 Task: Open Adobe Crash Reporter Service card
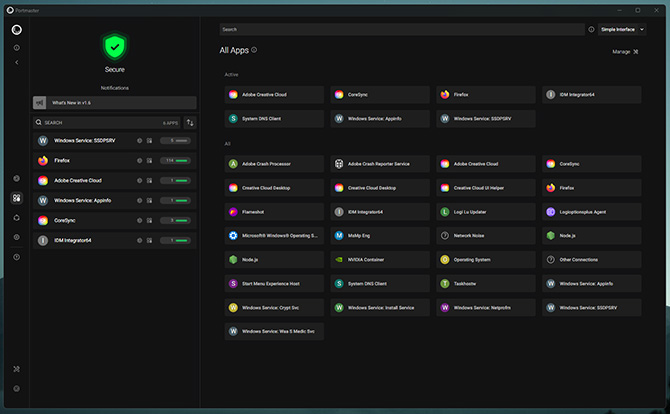[x=380, y=164]
